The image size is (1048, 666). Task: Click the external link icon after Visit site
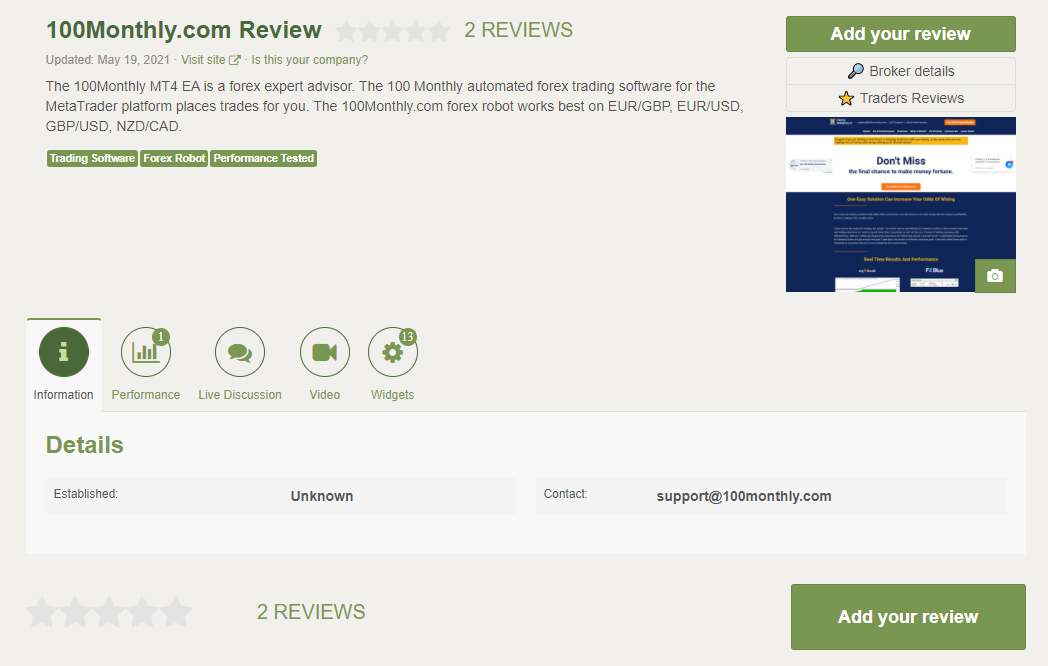click(x=235, y=60)
